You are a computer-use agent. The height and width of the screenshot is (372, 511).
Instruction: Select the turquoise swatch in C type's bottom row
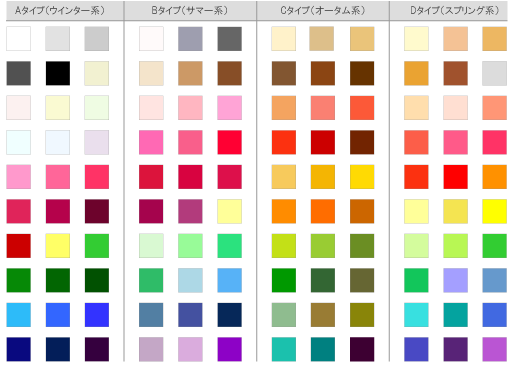pos(284,349)
